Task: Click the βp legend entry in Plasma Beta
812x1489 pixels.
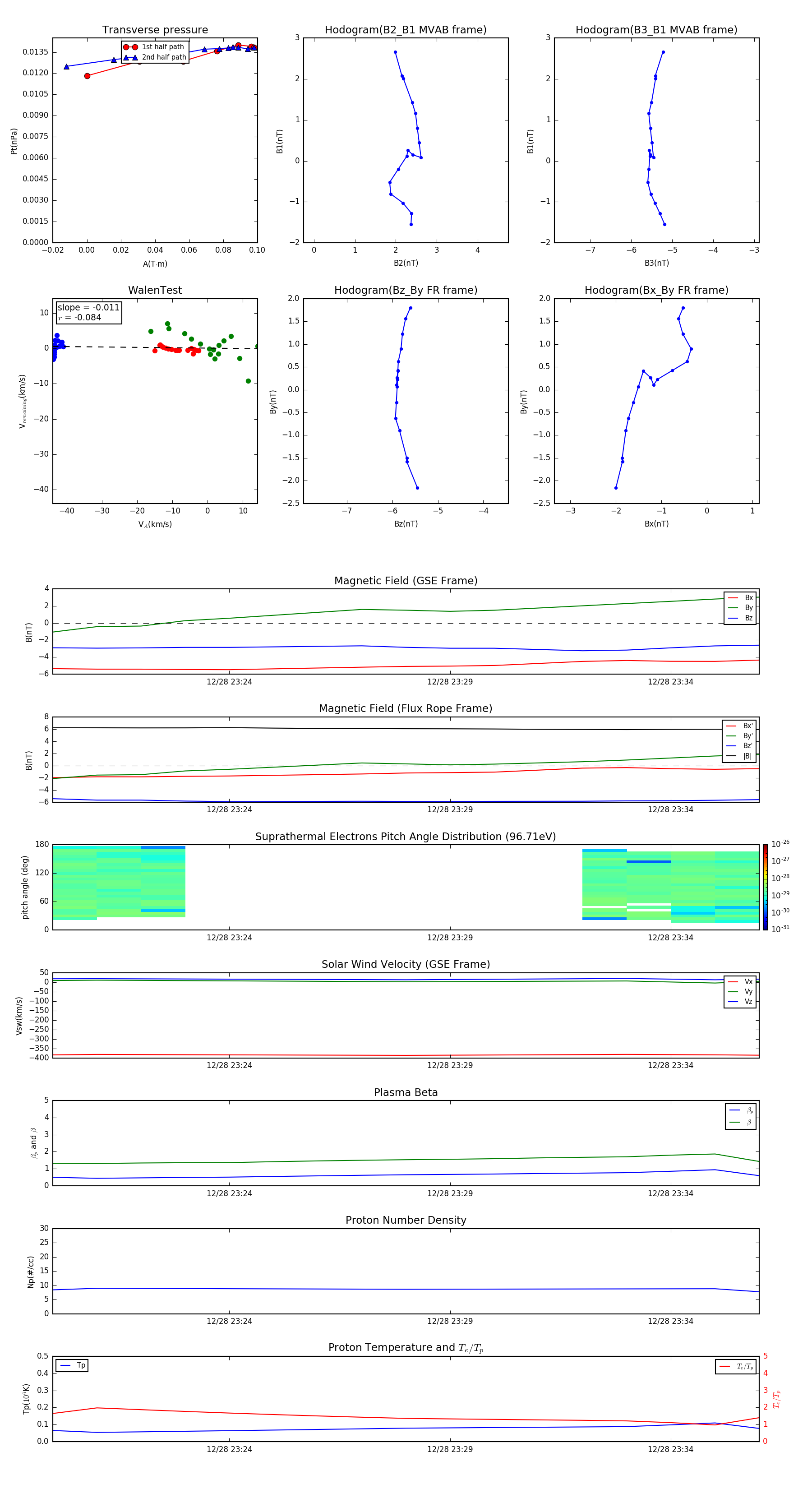Action: click(741, 1110)
